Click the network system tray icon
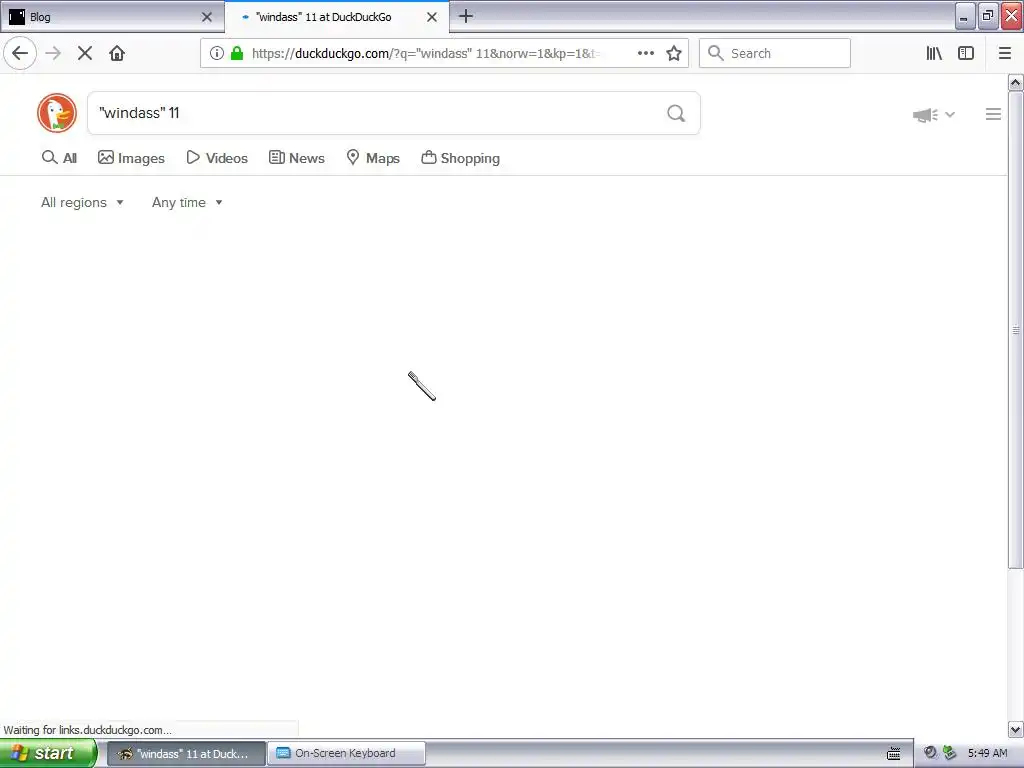This screenshot has height=768, width=1024. (x=950, y=753)
